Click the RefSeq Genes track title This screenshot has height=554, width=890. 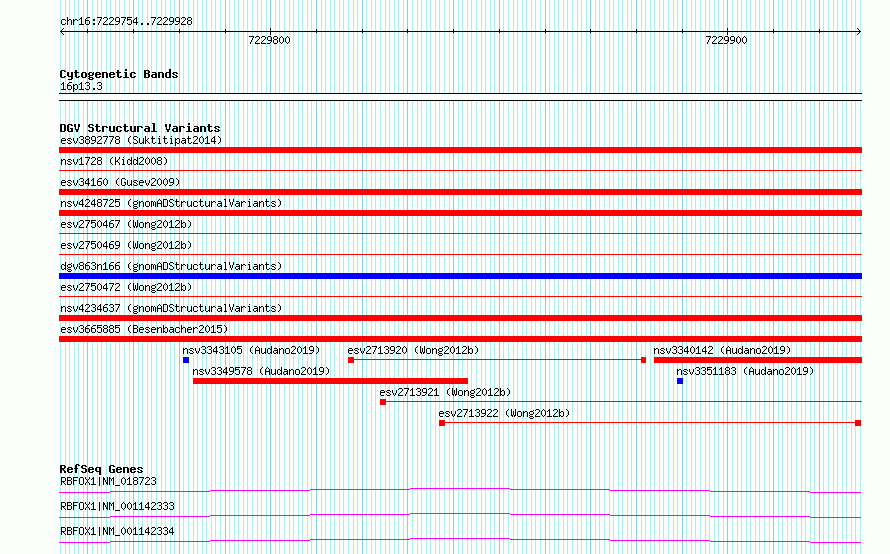pos(101,469)
